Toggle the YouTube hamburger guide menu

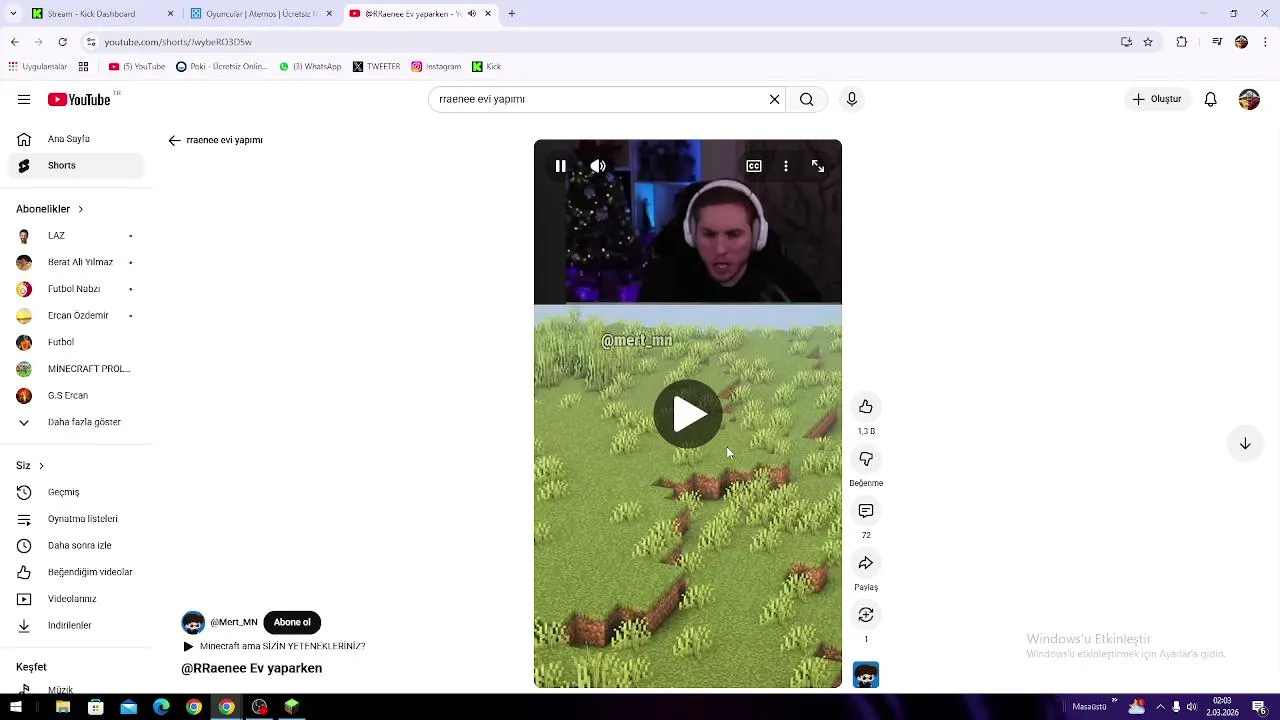(x=24, y=99)
